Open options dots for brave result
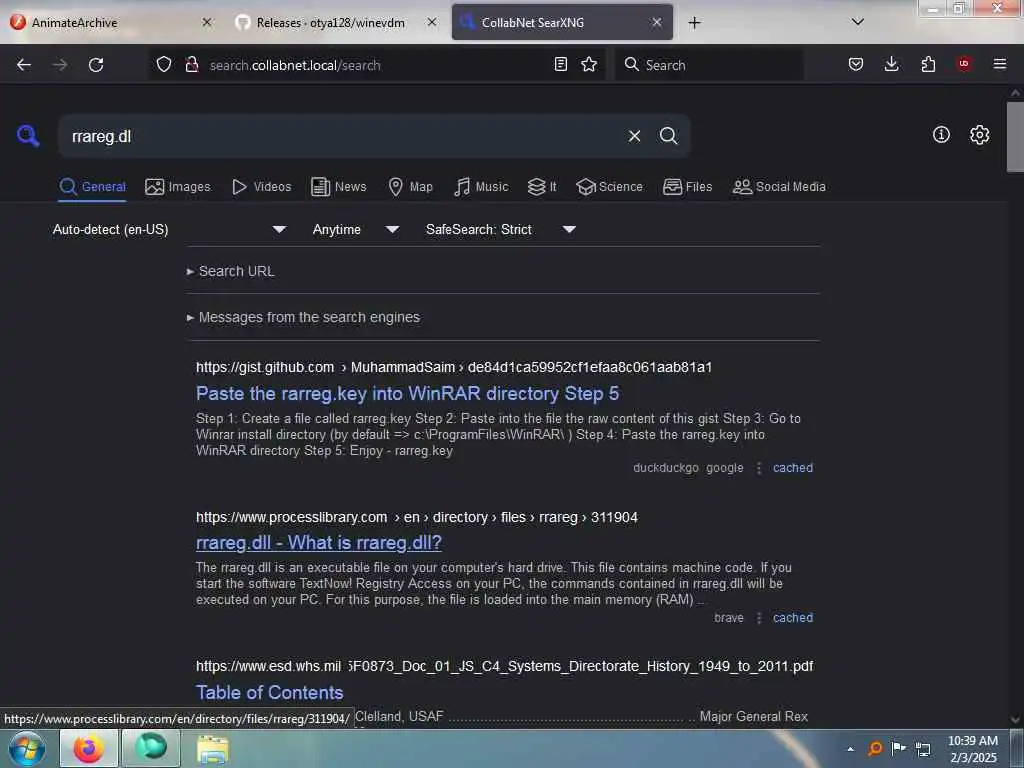The height and width of the screenshot is (768, 1024). (x=758, y=618)
